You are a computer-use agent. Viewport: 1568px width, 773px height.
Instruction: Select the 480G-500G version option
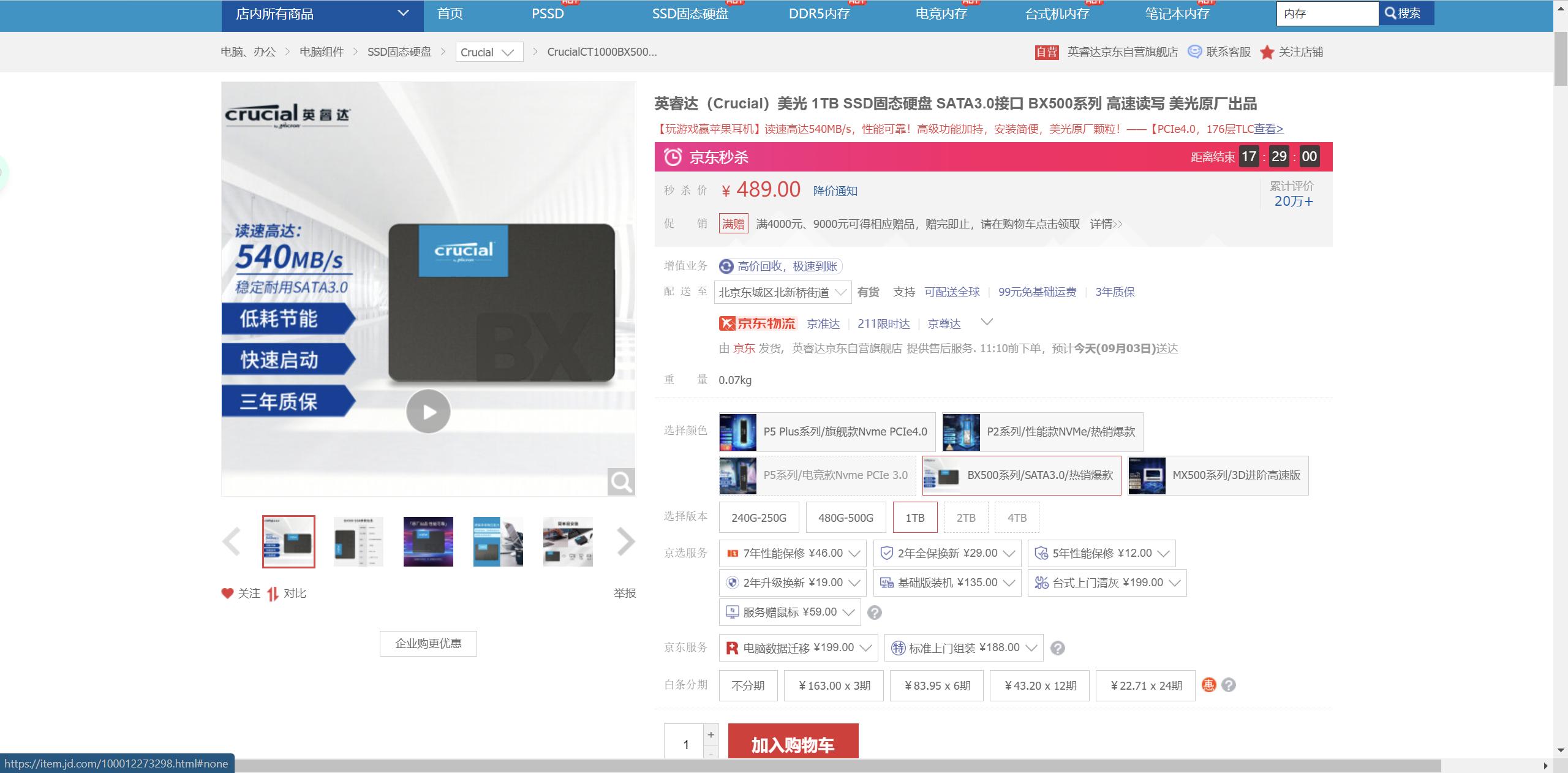pos(845,518)
